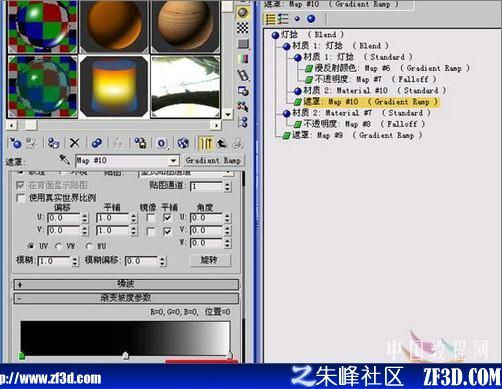Click the Show Map in Viewport cube icon
The width and height of the screenshot is (502, 389).
[x=183, y=143]
